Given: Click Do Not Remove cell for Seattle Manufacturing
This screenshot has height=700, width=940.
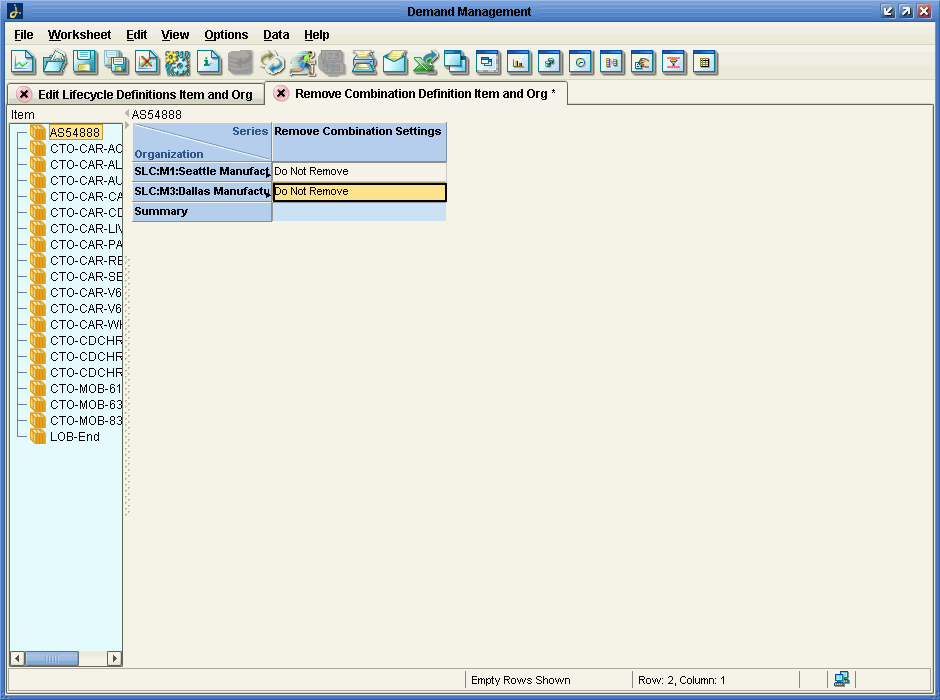Looking at the screenshot, I should pos(359,171).
